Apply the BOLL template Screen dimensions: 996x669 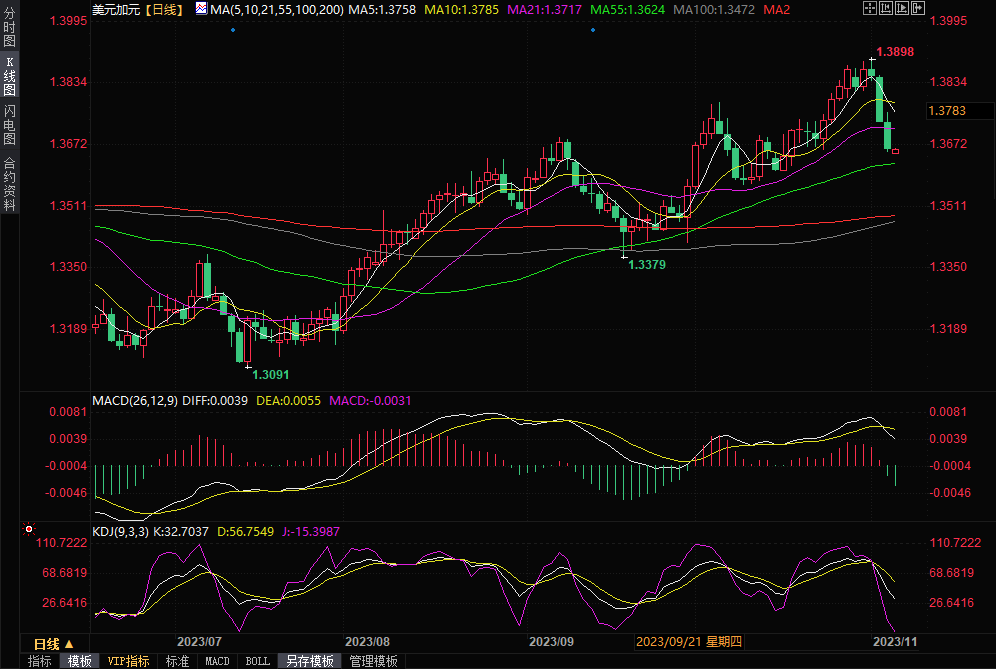point(257,661)
